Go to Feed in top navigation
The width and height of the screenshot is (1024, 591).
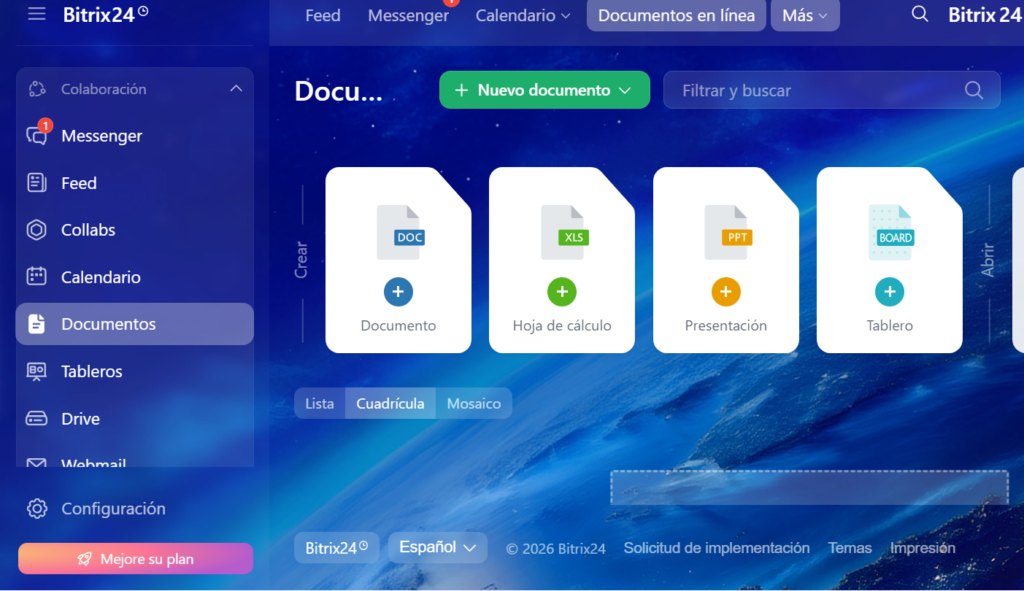[322, 16]
